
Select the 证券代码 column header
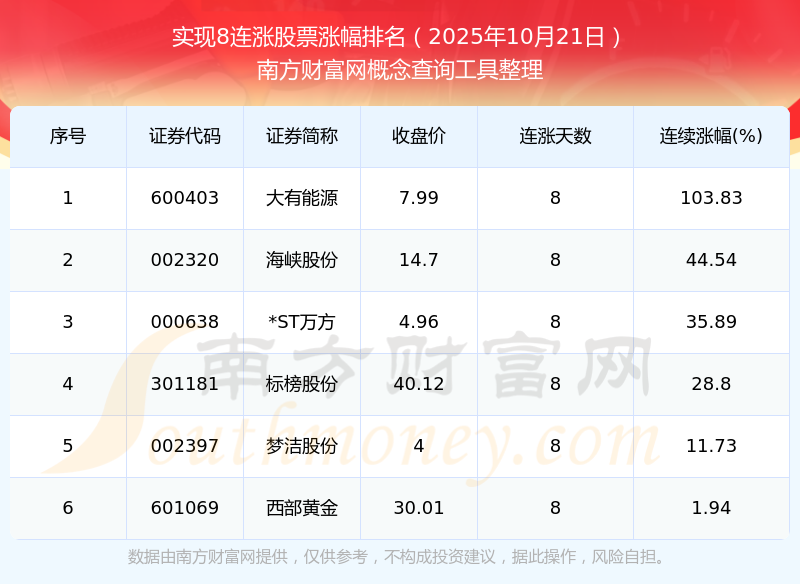[185, 136]
